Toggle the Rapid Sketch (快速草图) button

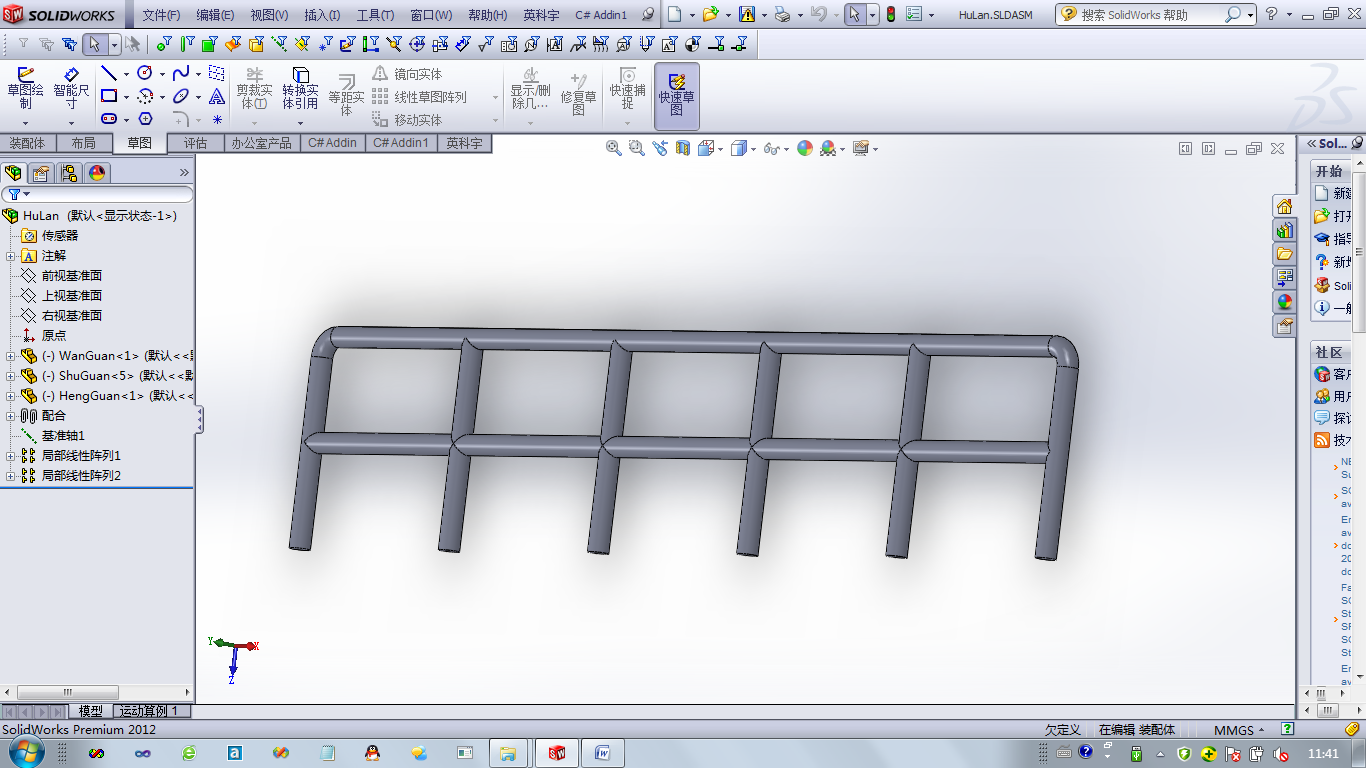(677, 95)
